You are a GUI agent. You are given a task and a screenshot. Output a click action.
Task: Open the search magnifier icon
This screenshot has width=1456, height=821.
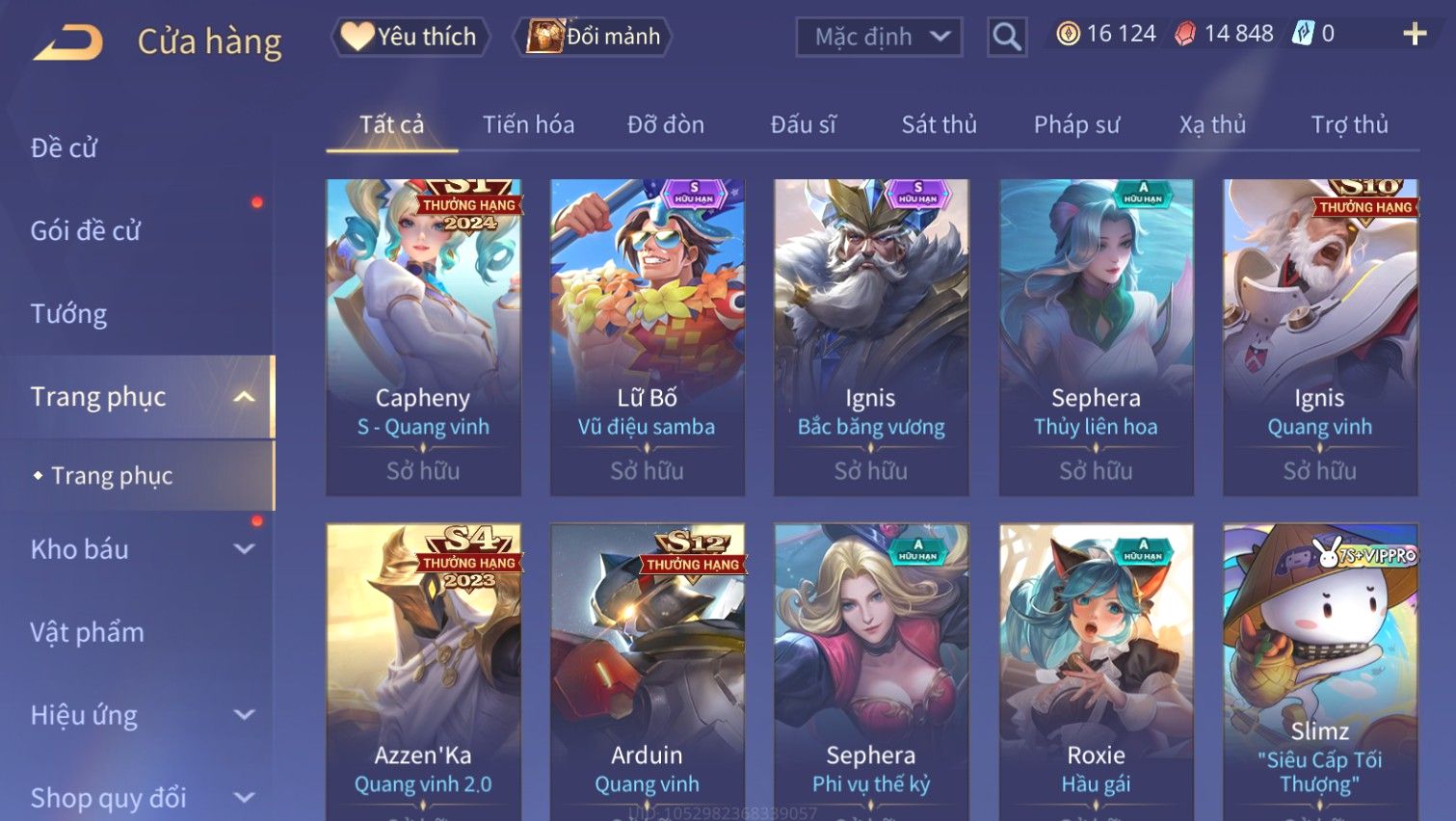(x=1007, y=37)
